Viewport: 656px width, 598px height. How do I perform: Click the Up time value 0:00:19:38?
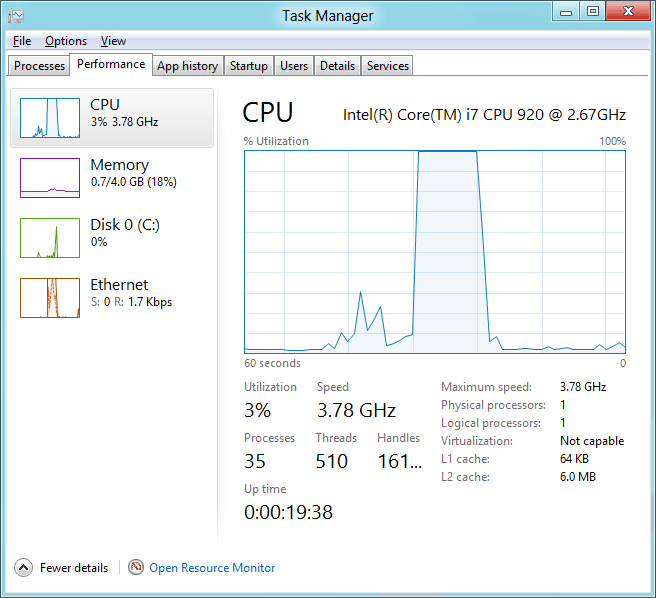tap(288, 512)
